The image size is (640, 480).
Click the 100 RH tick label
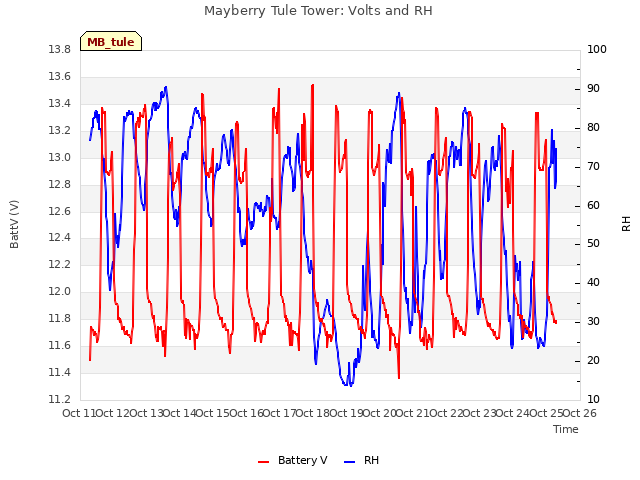[597, 50]
